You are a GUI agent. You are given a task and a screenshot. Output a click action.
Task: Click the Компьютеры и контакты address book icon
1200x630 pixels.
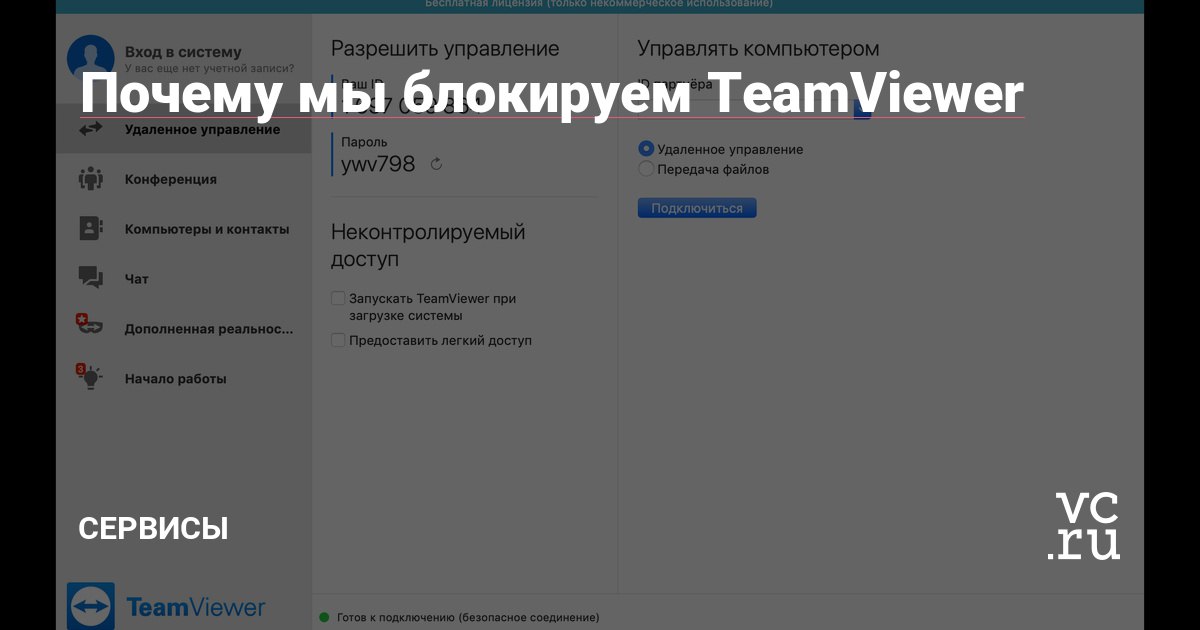tap(91, 228)
